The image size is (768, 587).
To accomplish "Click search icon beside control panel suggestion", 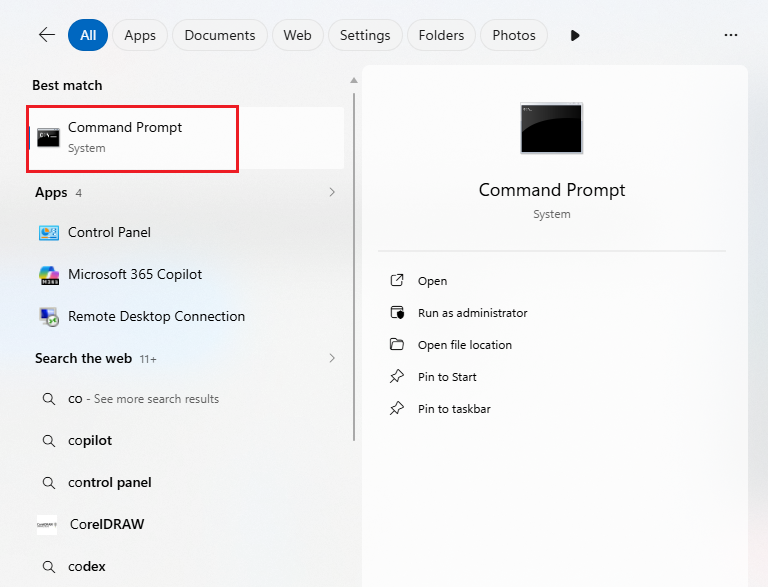I will tap(48, 483).
